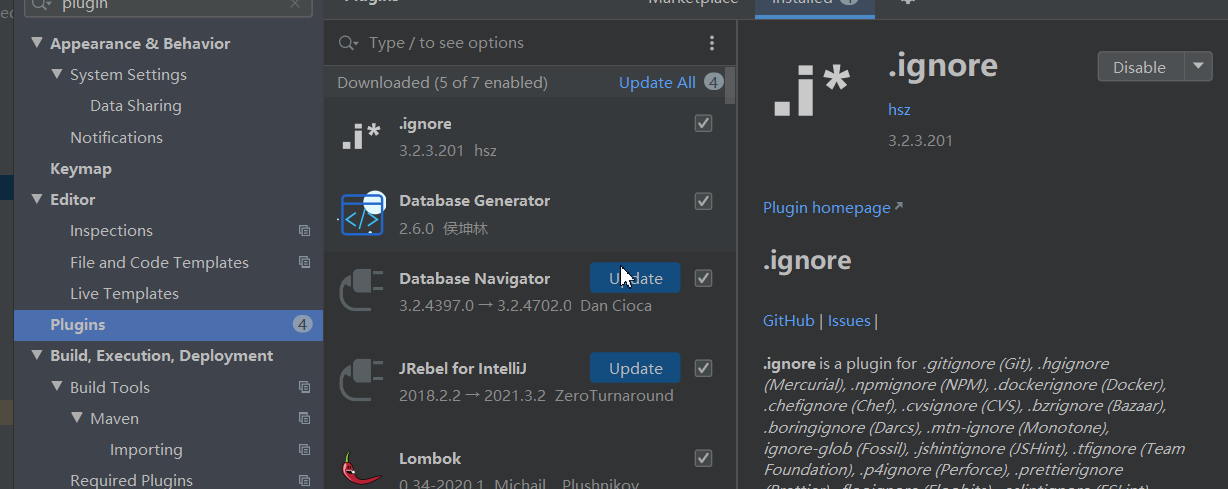
Task: Toggle the .ignore plugin checkbox
Action: coord(703,123)
